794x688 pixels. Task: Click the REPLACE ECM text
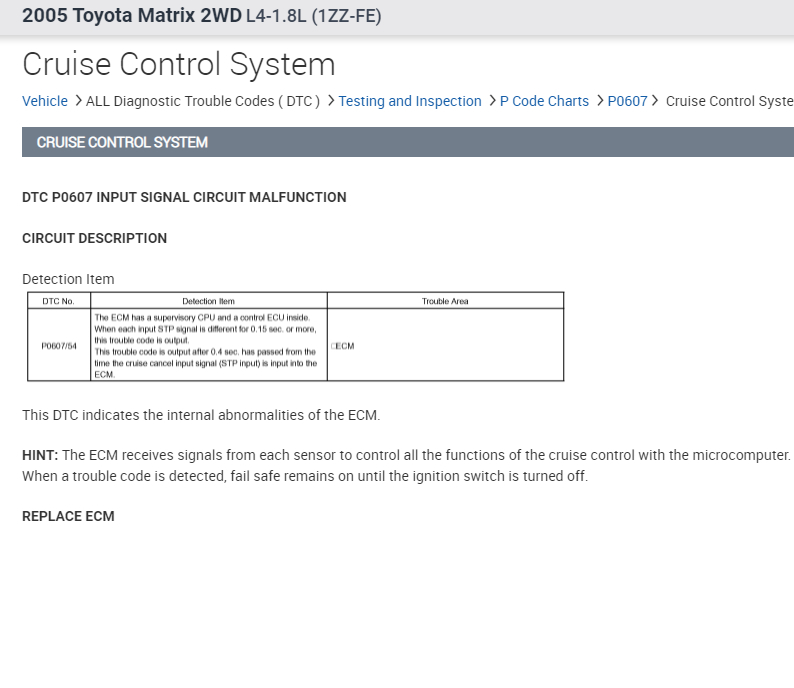pos(68,516)
